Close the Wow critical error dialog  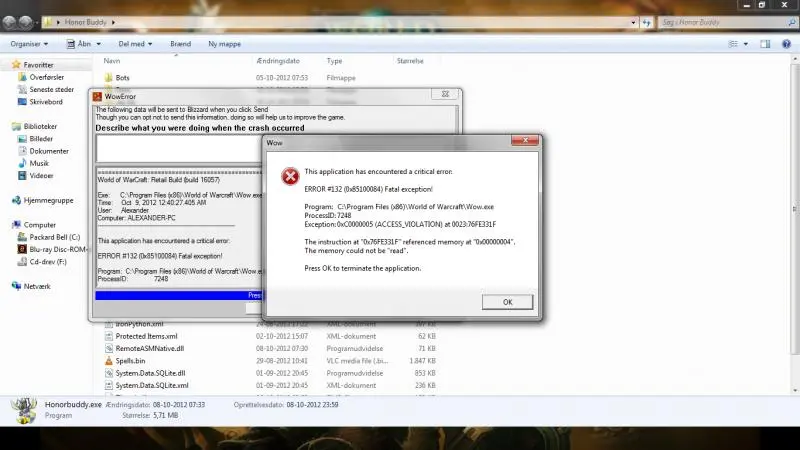click(x=524, y=141)
